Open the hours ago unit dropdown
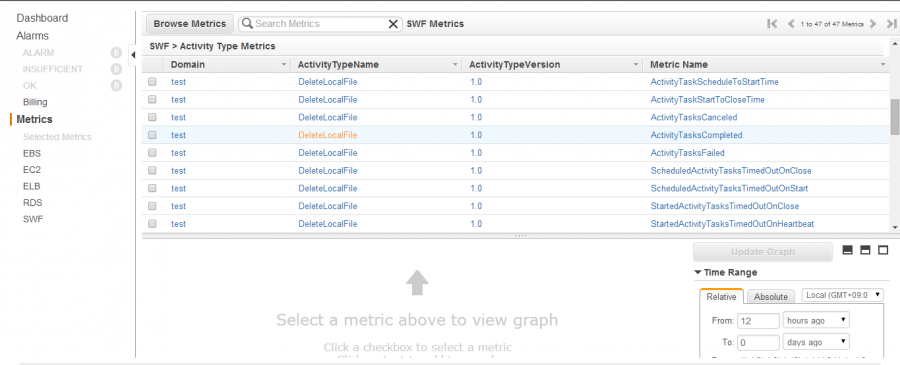Image resolution: width=900 pixels, height=365 pixels. coord(816,320)
